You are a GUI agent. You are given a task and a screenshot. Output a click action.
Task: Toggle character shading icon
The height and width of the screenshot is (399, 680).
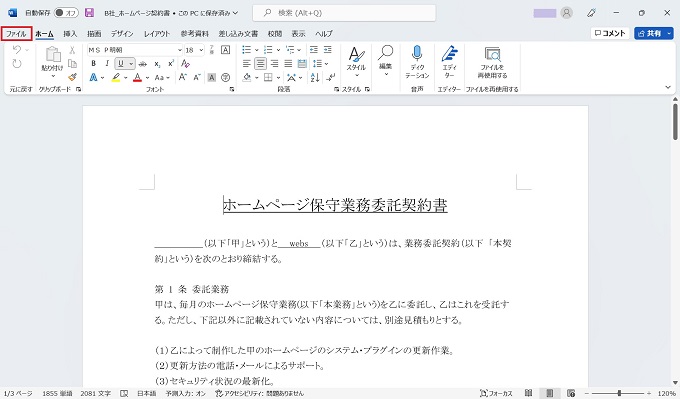click(x=212, y=78)
